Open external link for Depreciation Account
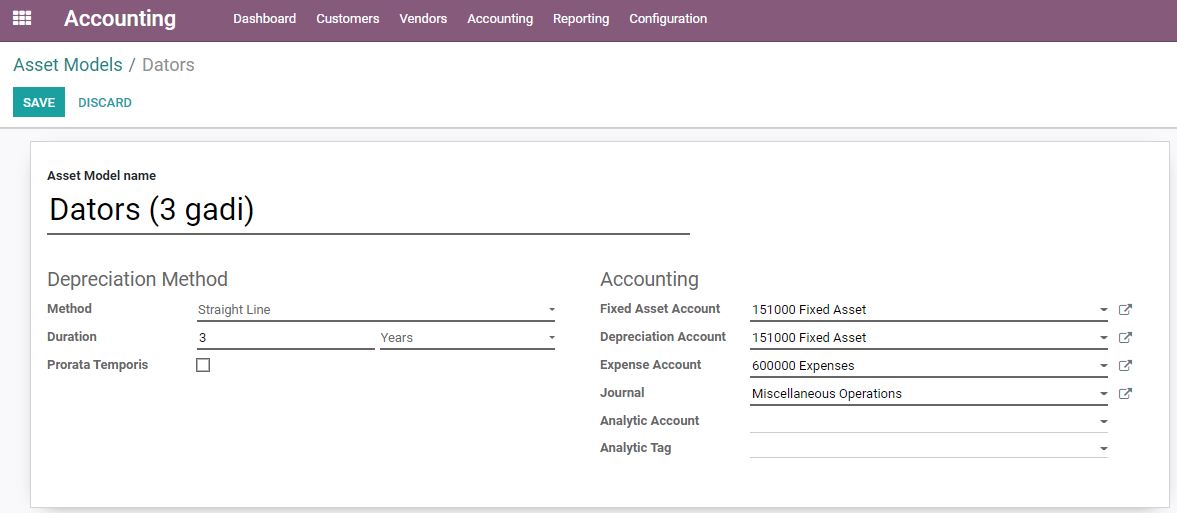The image size is (1177, 513). click(1125, 338)
